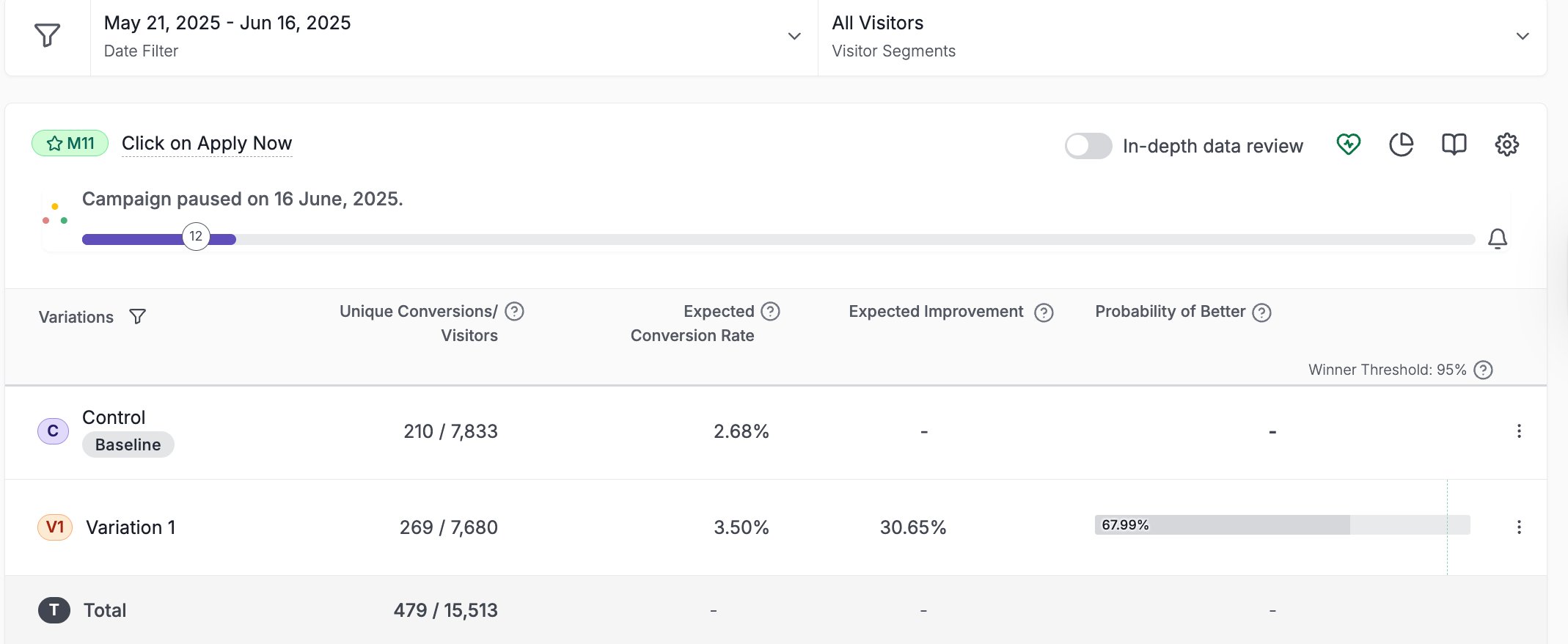Screen dimensions: 1568x644
Task: Click the M11 metric badge
Action: (x=70, y=143)
